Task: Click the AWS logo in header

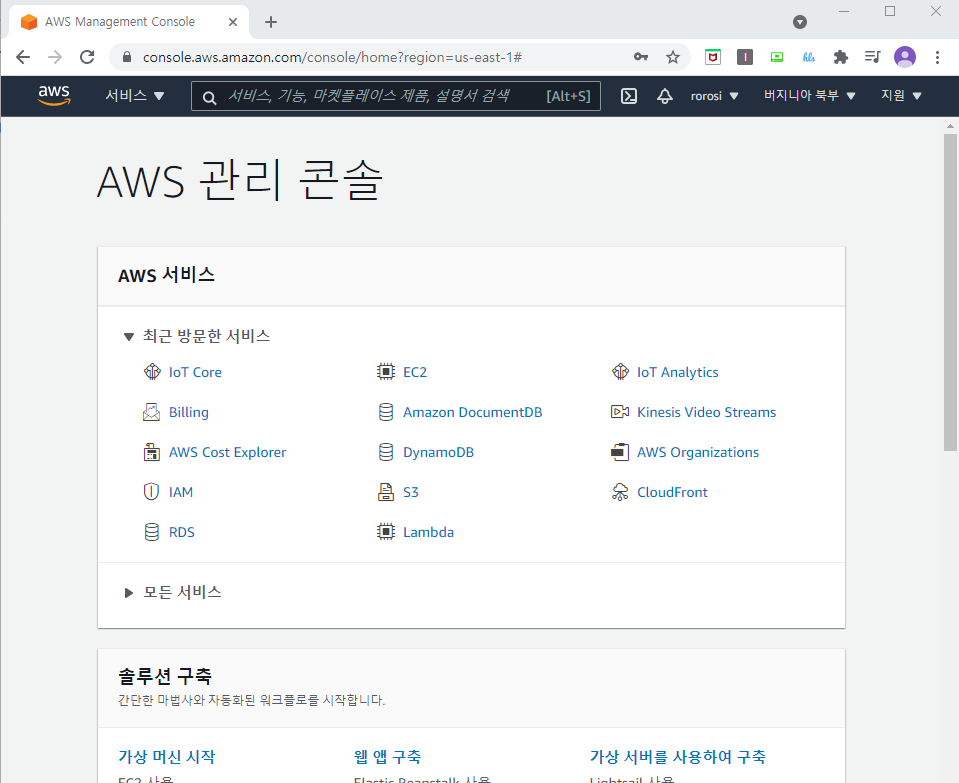Action: click(x=54, y=95)
